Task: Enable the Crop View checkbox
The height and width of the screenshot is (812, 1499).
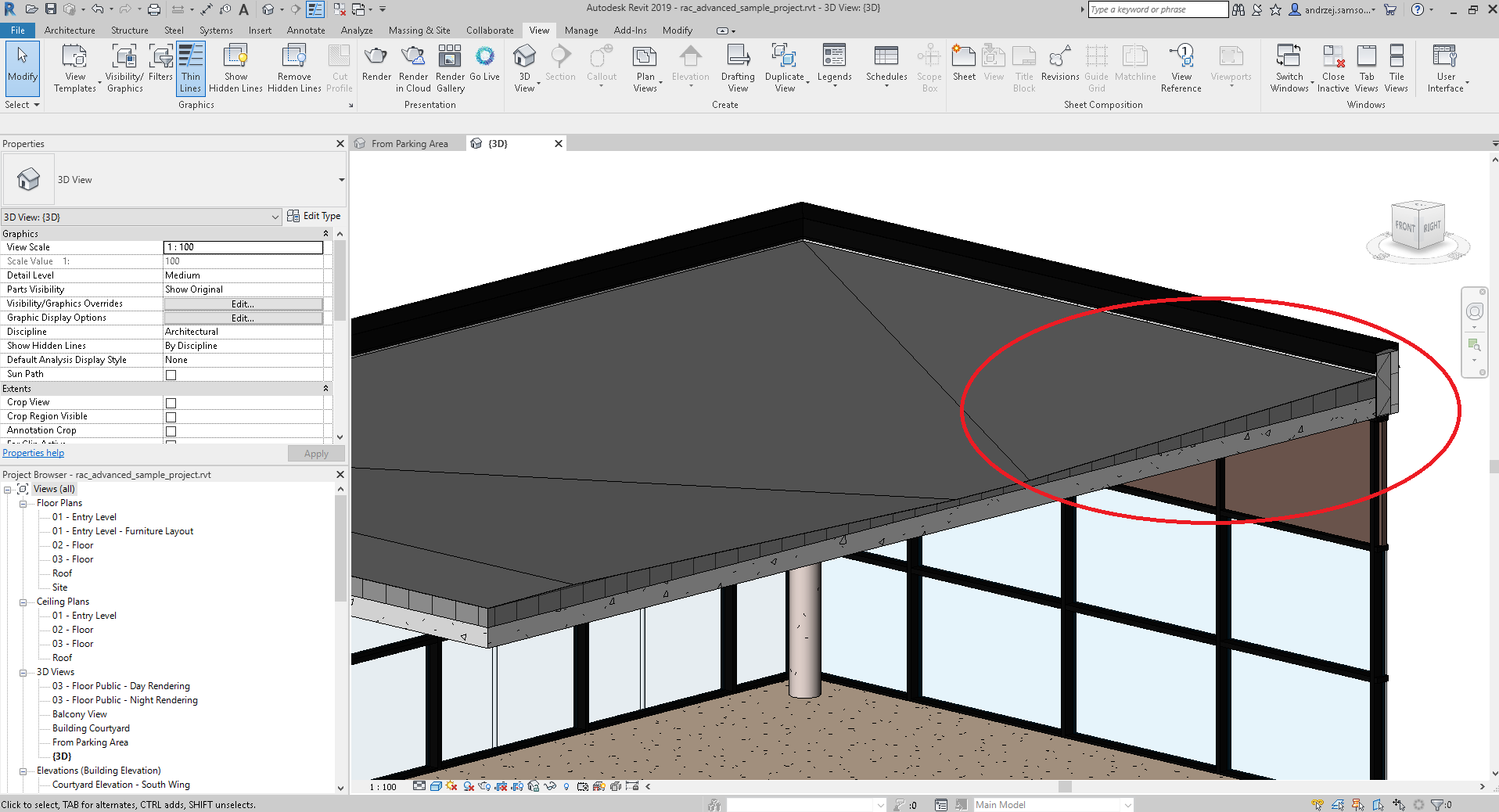Action: click(170, 402)
